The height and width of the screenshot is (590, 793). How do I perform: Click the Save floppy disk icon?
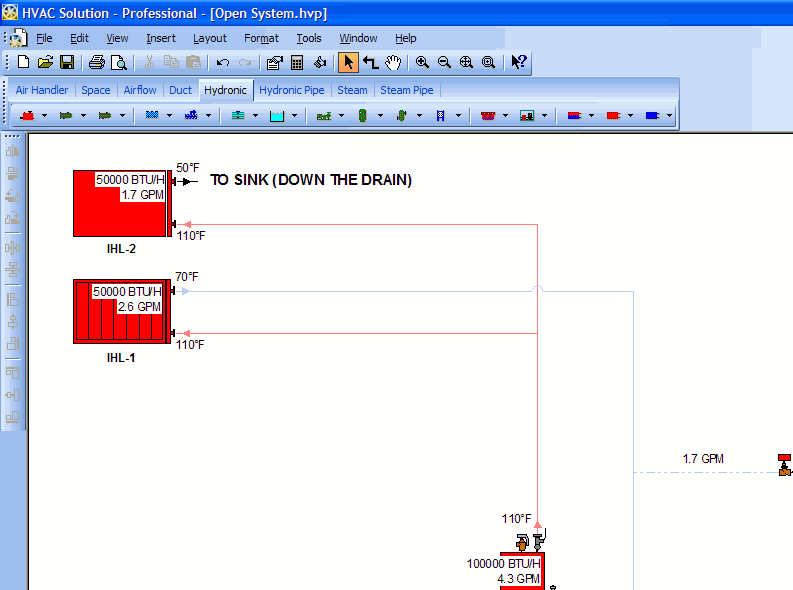point(67,62)
